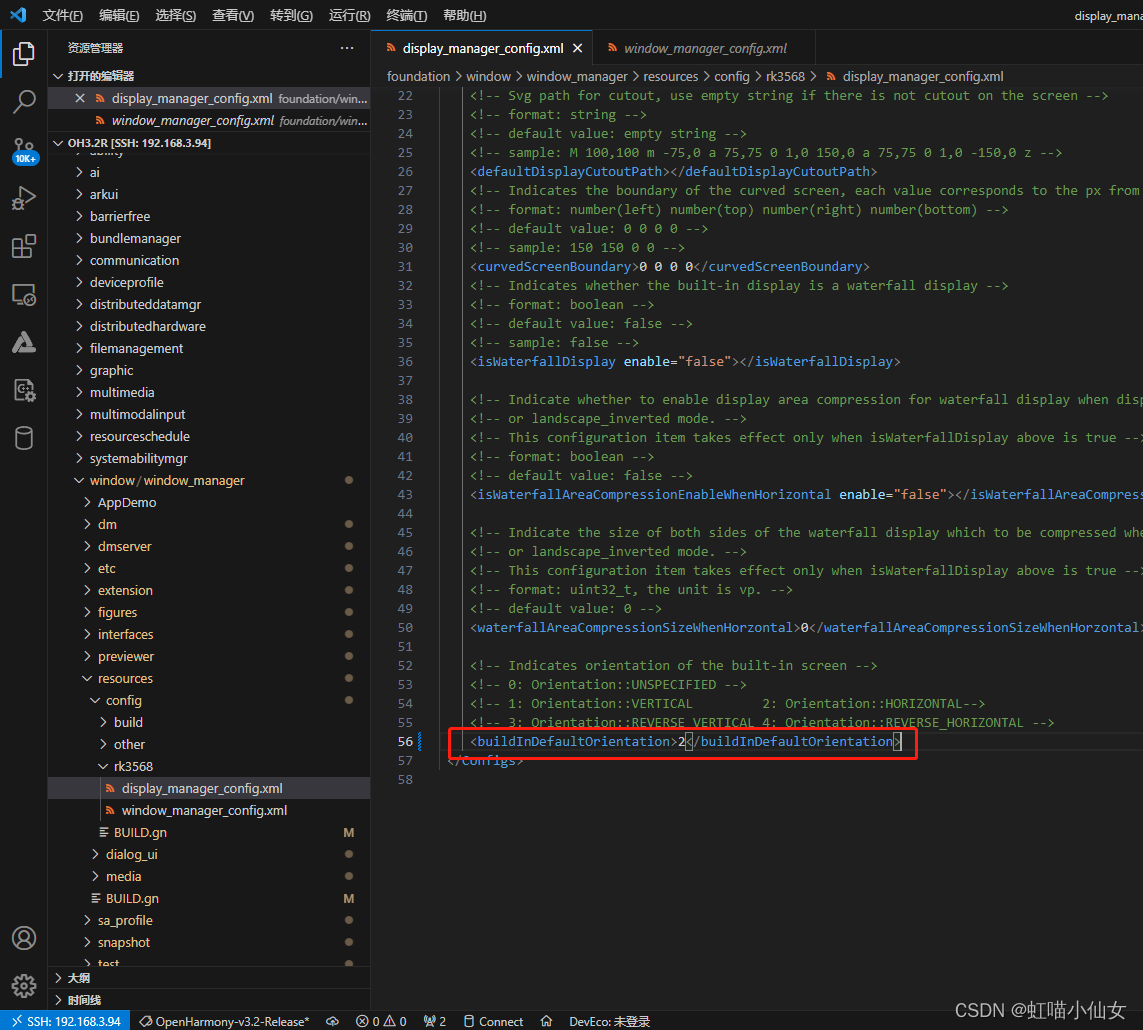
Task: Close display_manager_config.xml in open editors list
Action: click(80, 98)
